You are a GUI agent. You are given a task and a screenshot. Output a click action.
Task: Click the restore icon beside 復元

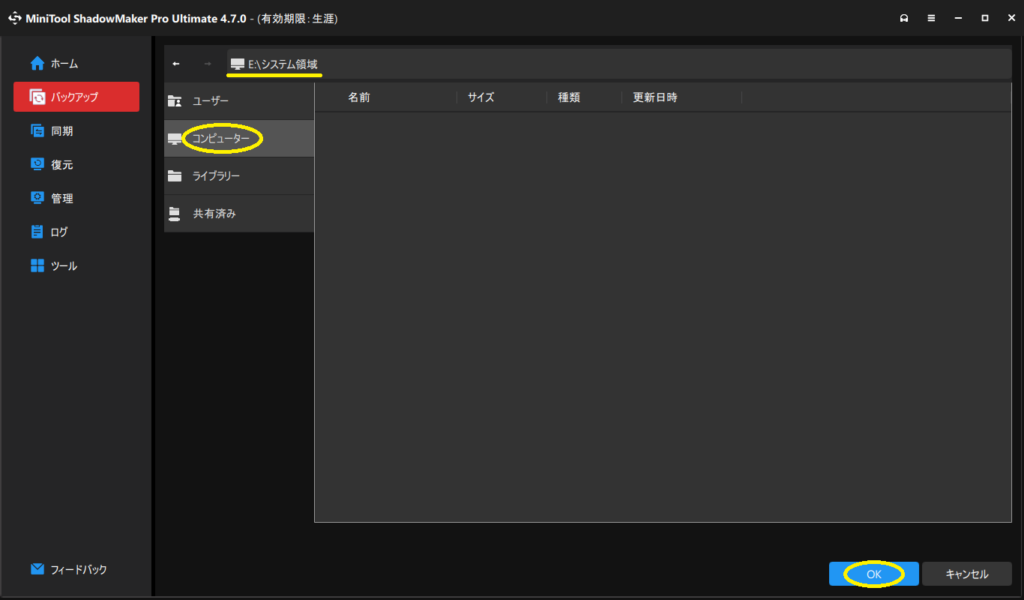(37, 164)
